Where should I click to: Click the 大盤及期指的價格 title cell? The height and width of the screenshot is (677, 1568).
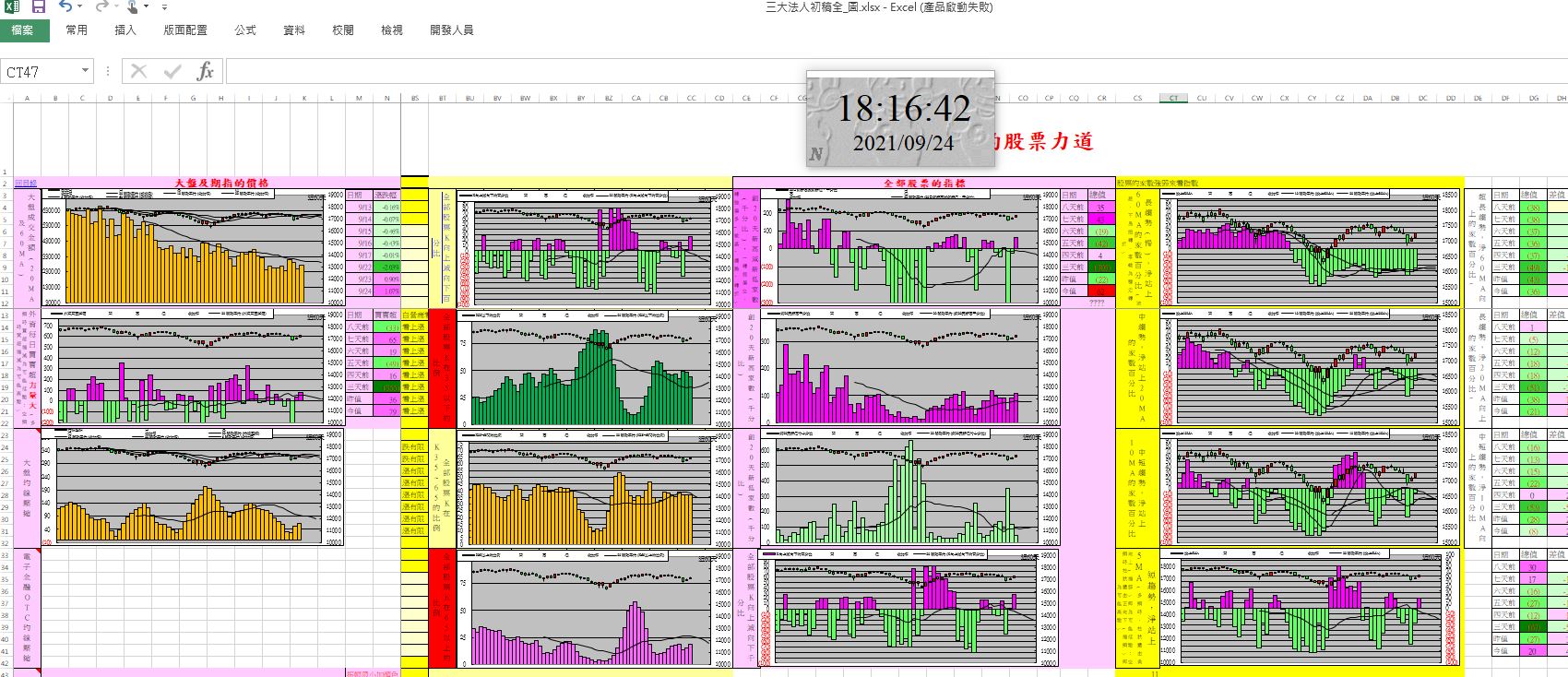coord(221,184)
